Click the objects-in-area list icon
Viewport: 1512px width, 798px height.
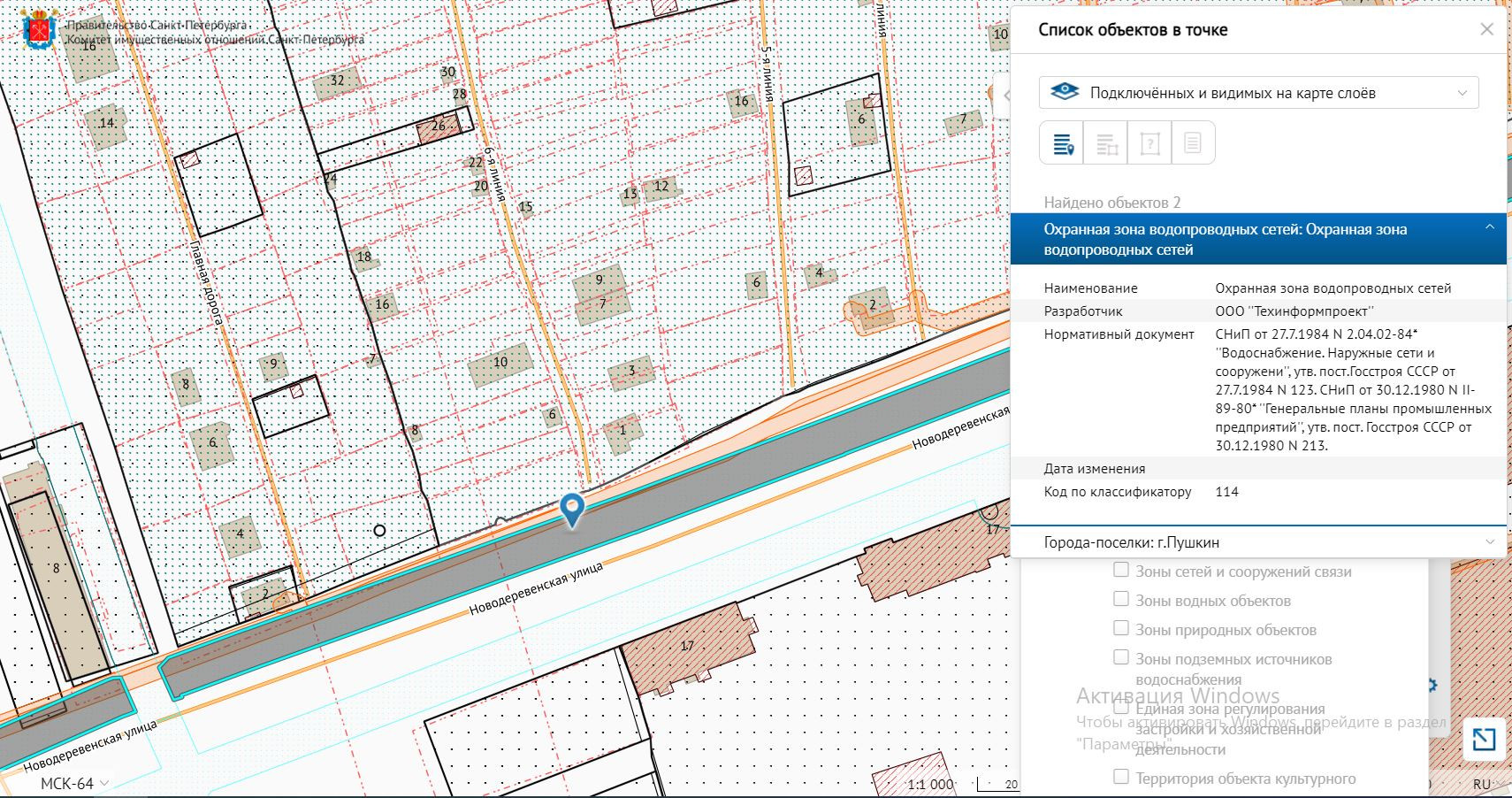pyautogui.click(x=1106, y=143)
